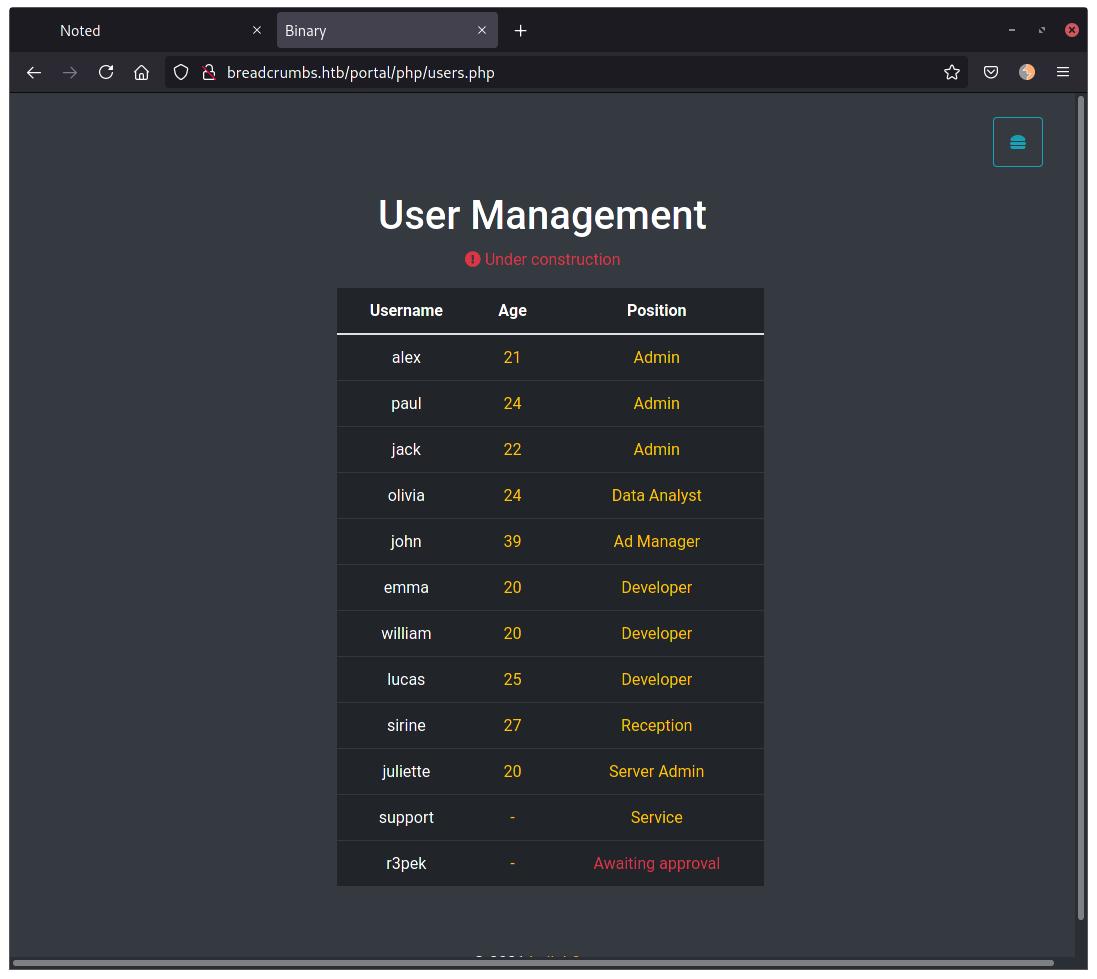The height and width of the screenshot is (979, 1097).
Task: Click the Awaiting approval status for r3pek
Action: tap(656, 863)
